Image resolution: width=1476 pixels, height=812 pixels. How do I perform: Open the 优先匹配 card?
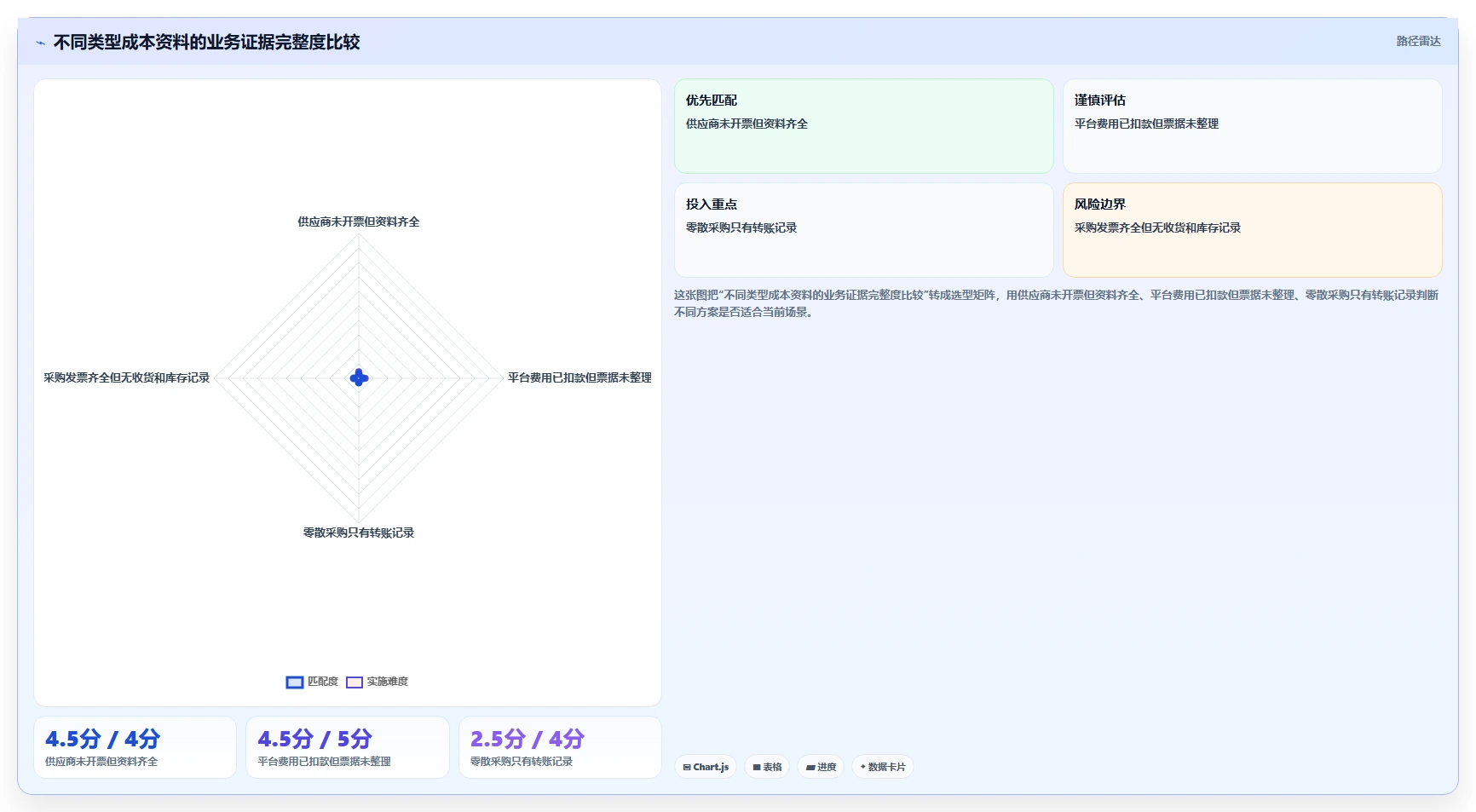tap(864, 126)
